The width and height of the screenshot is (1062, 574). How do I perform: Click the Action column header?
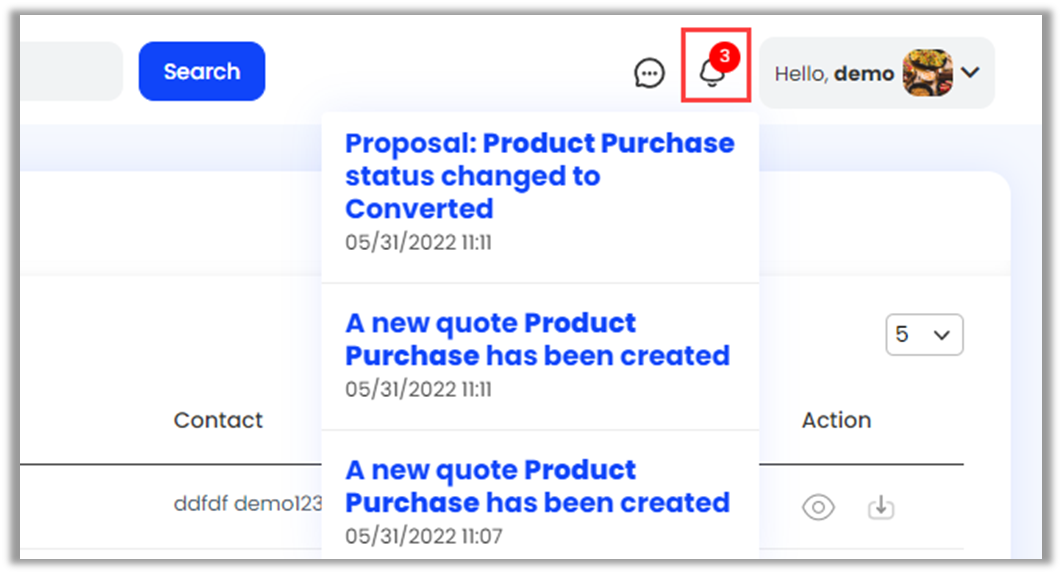point(836,420)
